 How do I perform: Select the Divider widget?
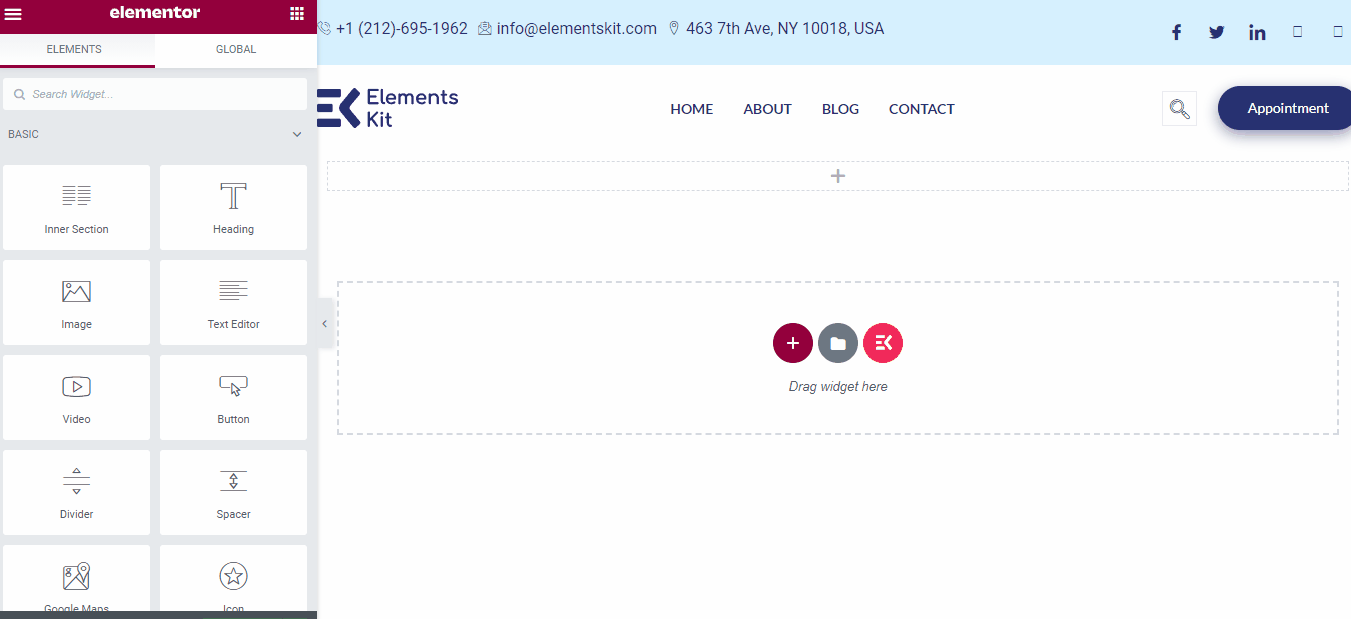pos(76,492)
